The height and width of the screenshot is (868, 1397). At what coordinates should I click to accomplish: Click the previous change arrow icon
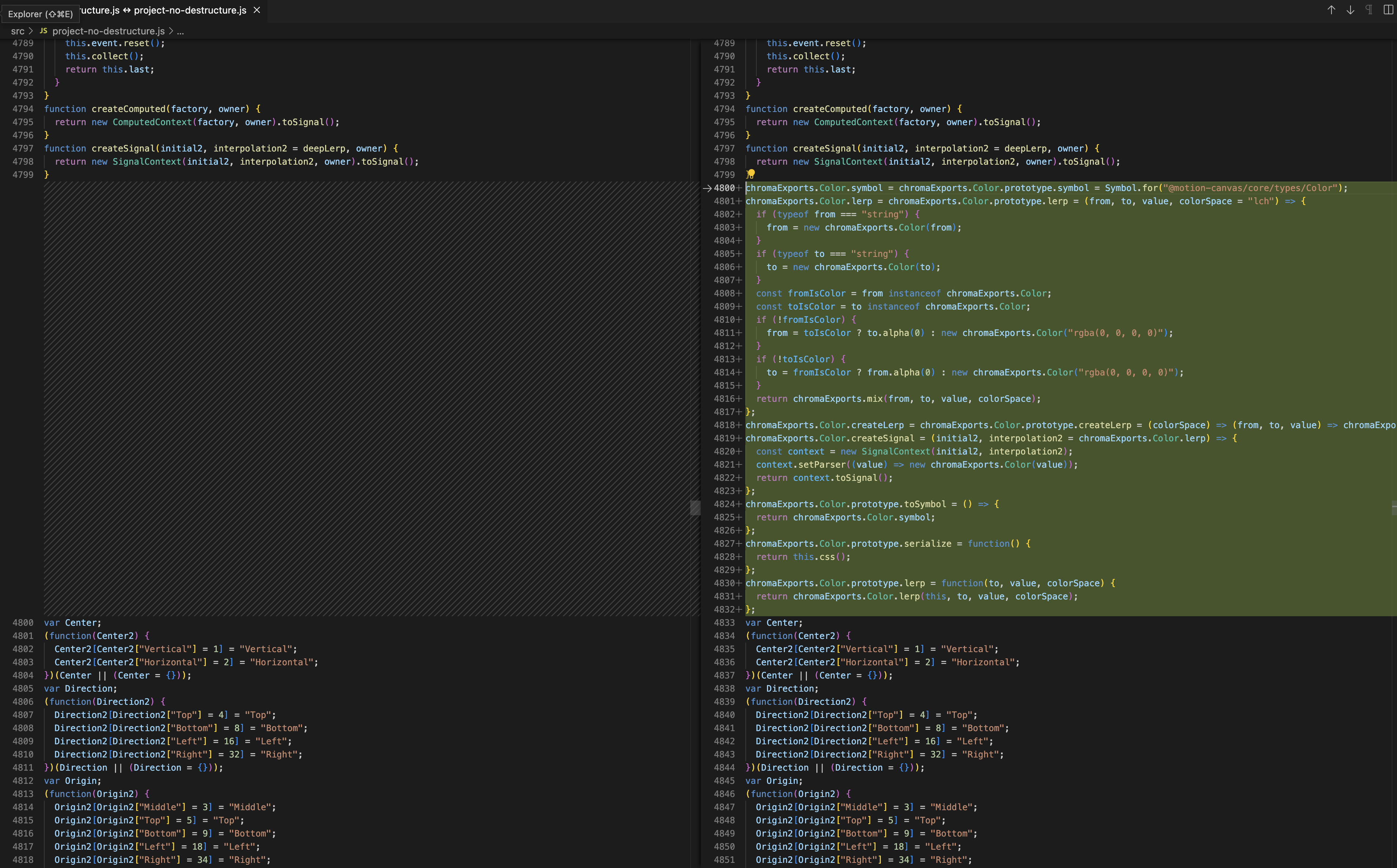(x=1331, y=10)
